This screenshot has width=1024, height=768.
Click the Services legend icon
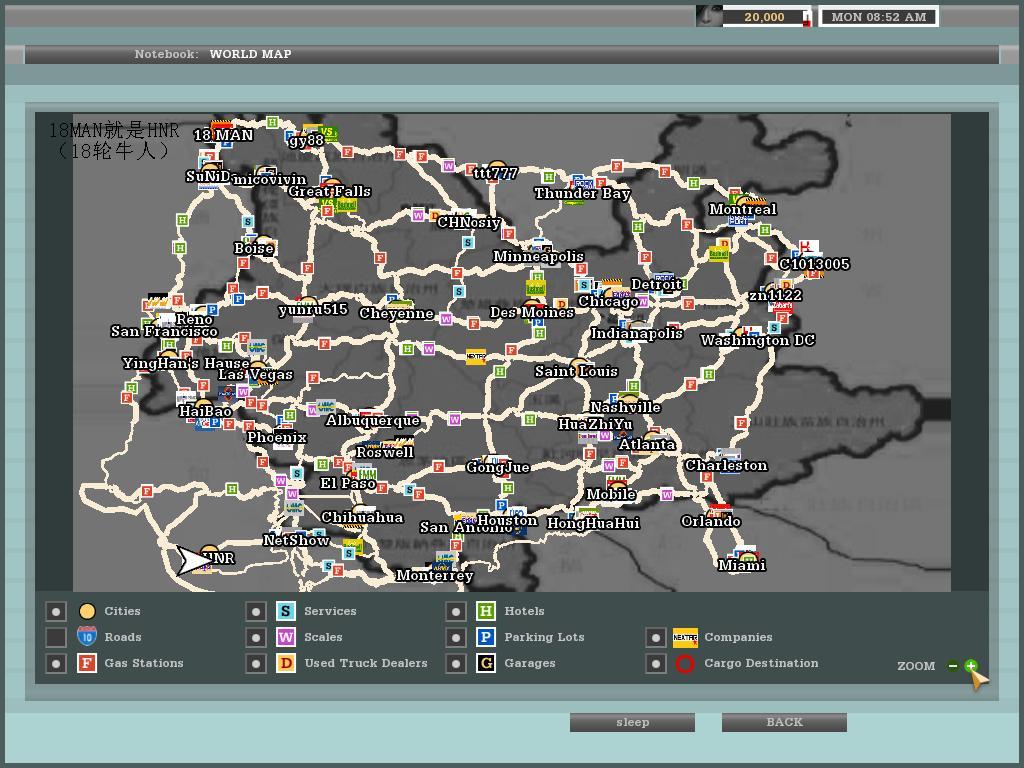point(286,611)
